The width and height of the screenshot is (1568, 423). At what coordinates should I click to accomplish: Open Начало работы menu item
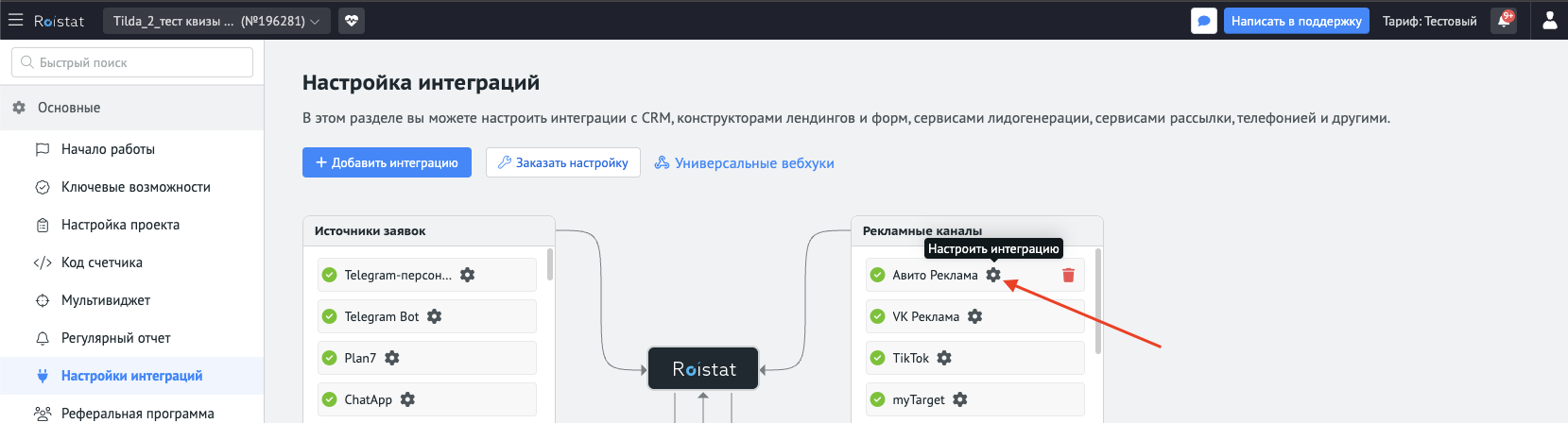[x=132, y=149]
